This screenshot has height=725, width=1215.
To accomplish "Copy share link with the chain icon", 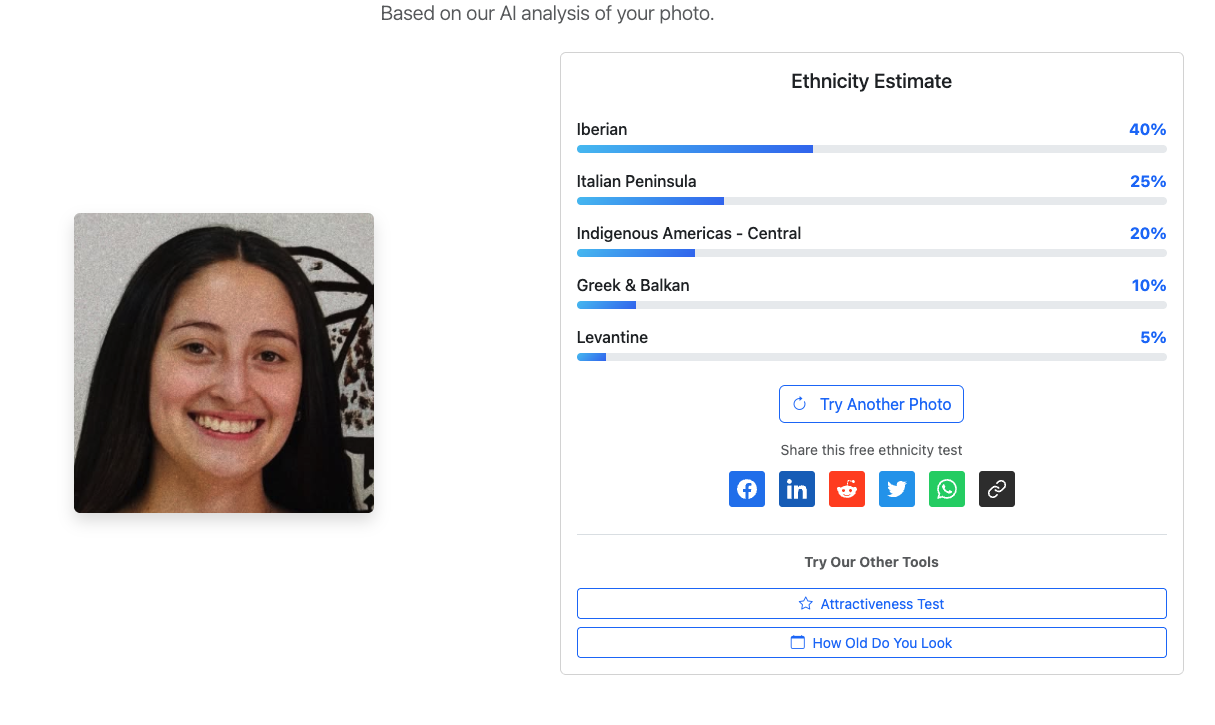I will pos(997,489).
